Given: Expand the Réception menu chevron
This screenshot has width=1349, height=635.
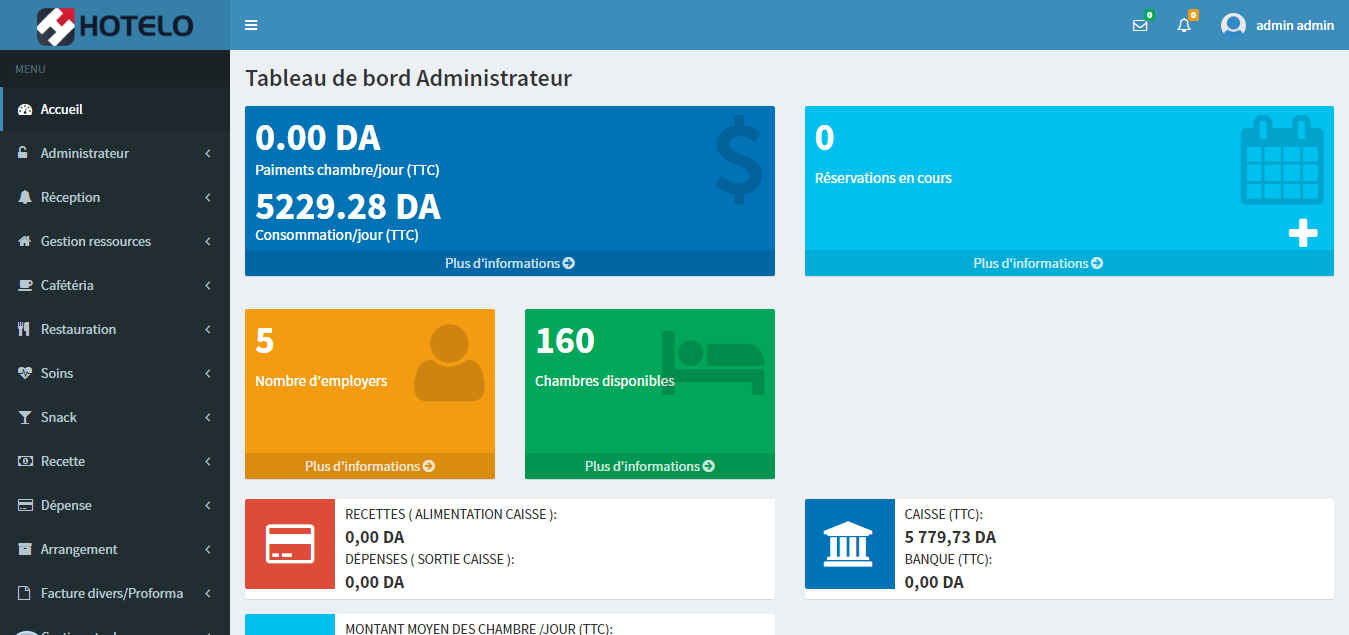Looking at the screenshot, I should 207,198.
